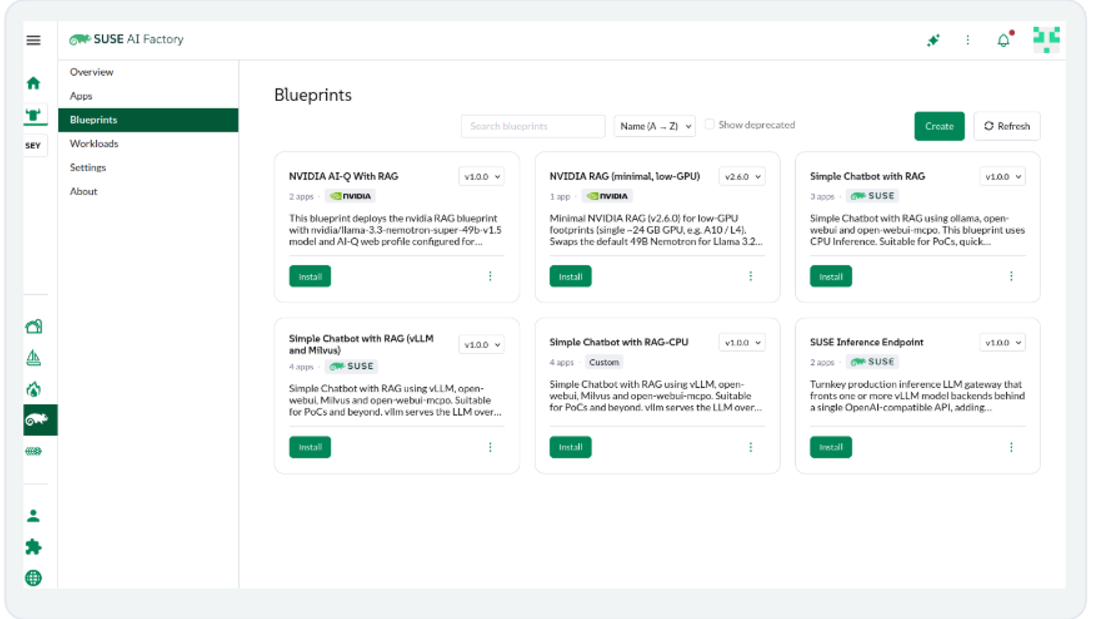Install NVIDIA AI-Q With RAG blueprint
The image size is (1093, 619).
pyautogui.click(x=310, y=277)
